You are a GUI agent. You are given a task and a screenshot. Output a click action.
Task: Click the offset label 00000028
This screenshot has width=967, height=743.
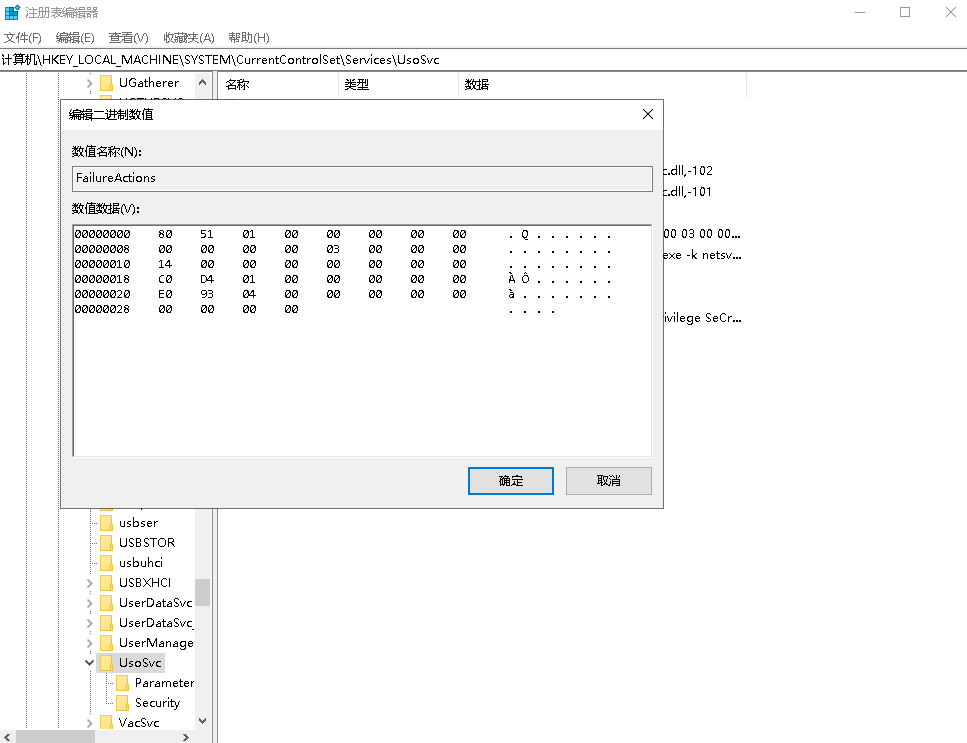pyautogui.click(x=102, y=310)
